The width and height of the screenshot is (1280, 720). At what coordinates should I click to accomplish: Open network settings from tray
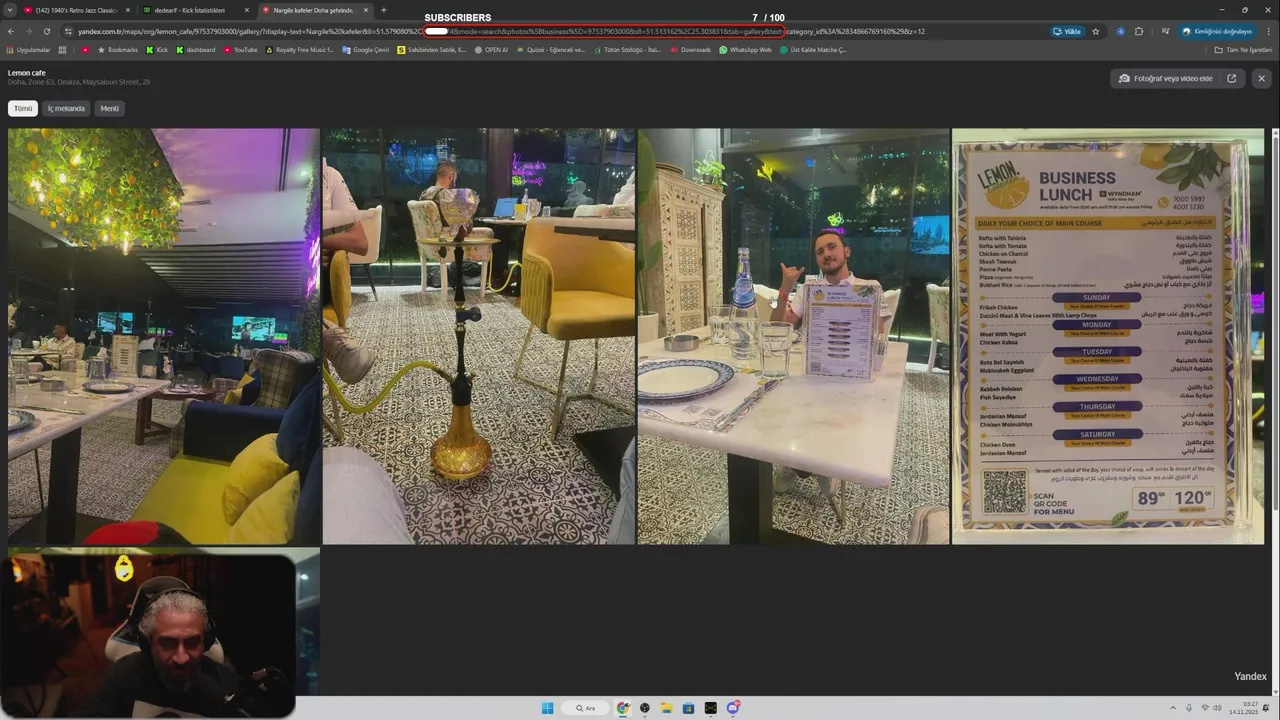(1205, 708)
